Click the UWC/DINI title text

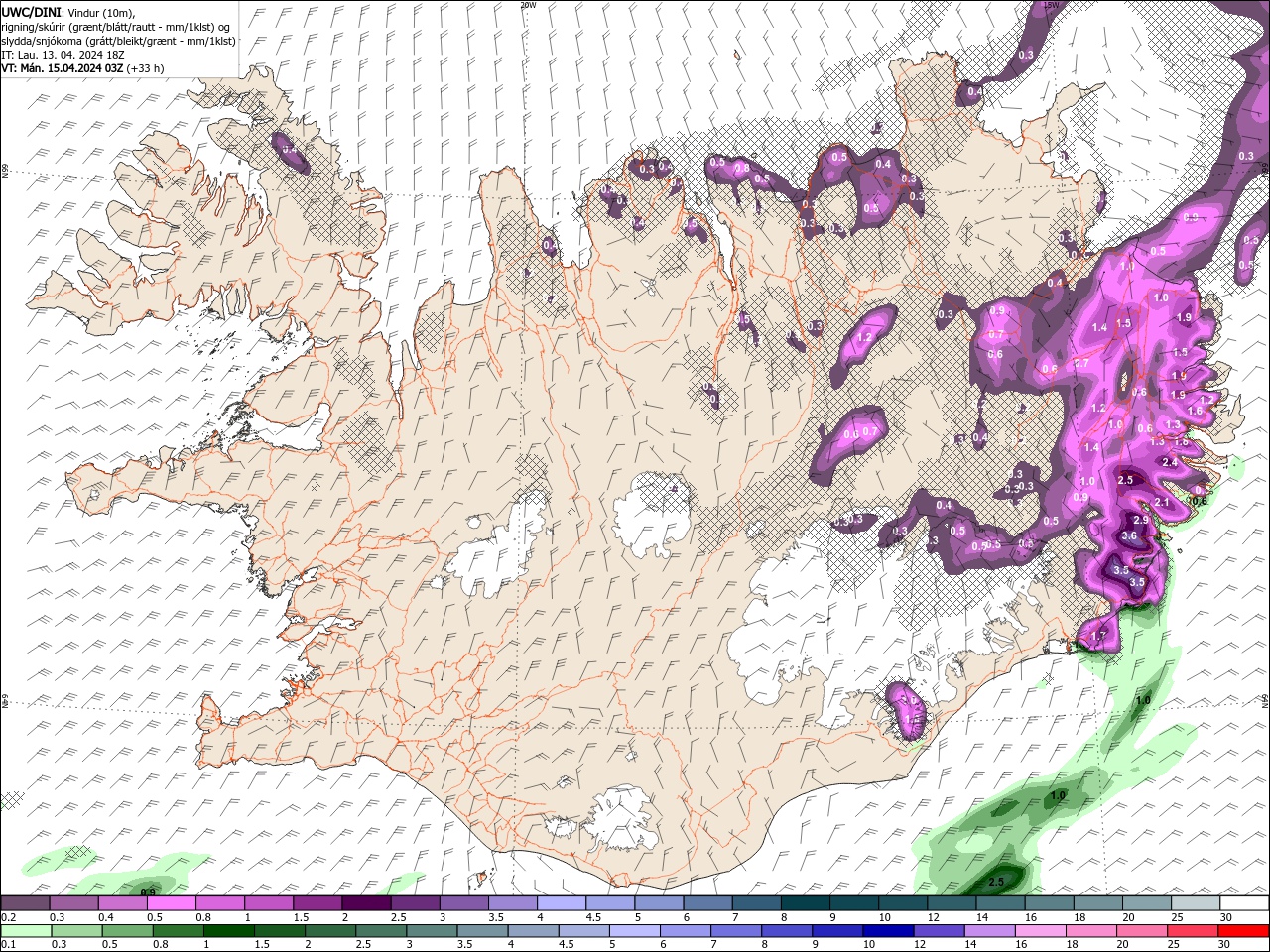(x=31, y=11)
